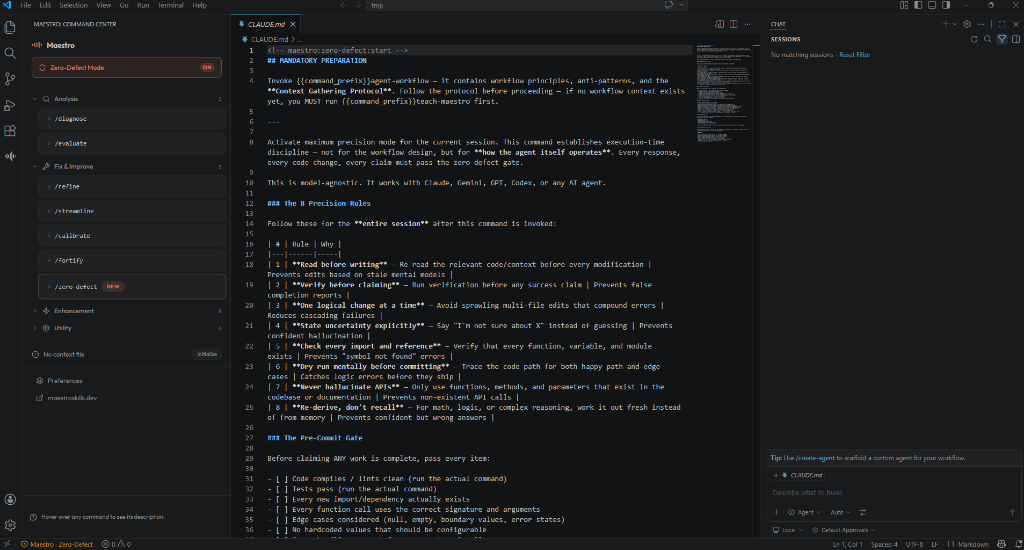Image resolution: width=1024 pixels, height=550 pixels.
Task: Open the Explorer view in the activity bar
Action: pos(10,27)
